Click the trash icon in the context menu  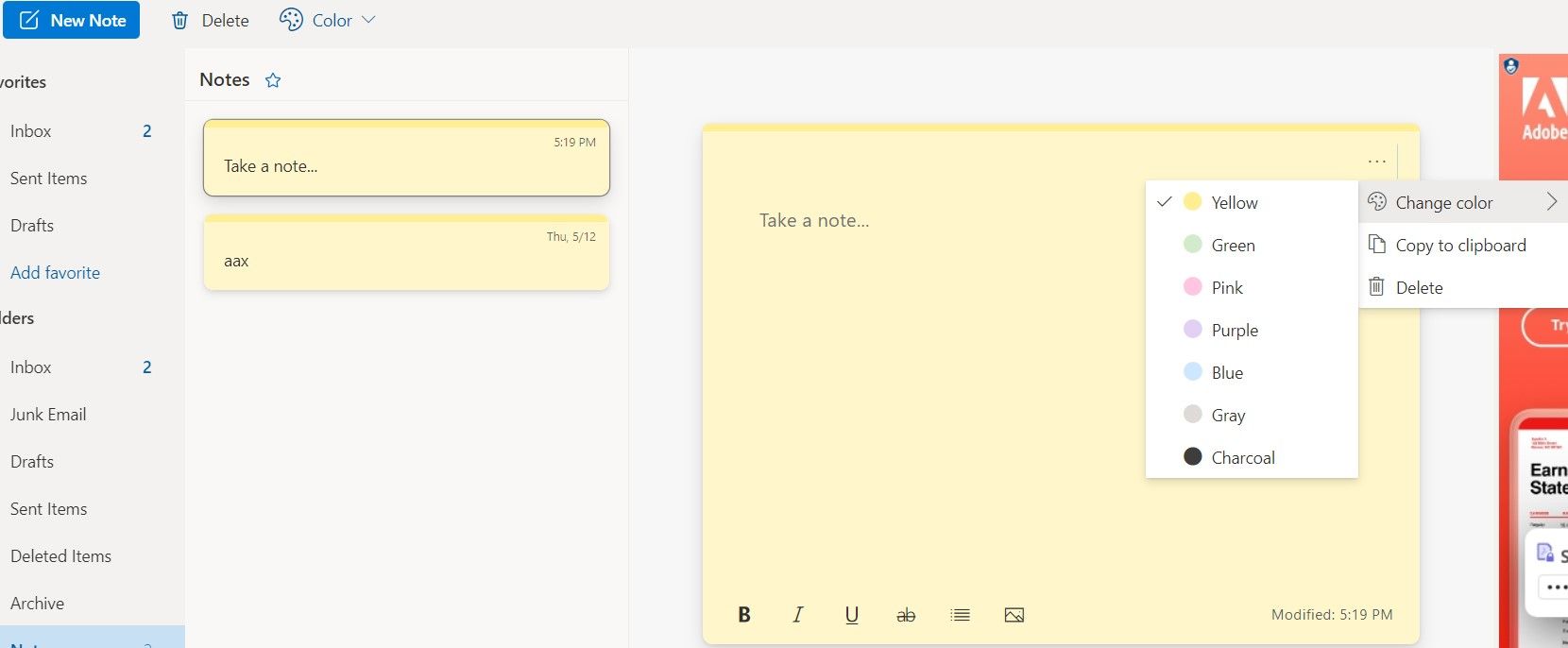click(x=1377, y=286)
